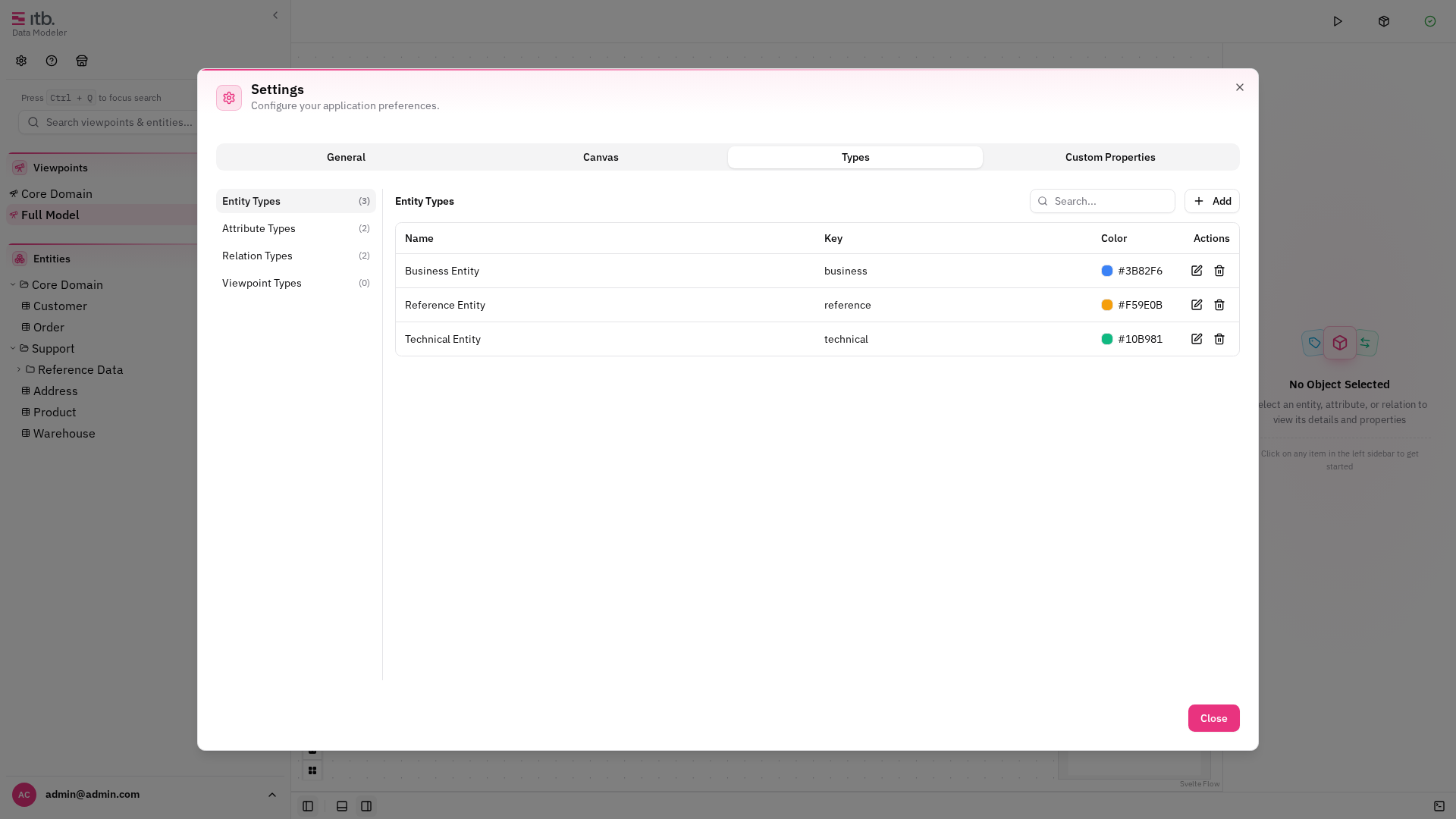Toggle the bottom panel layout icon
The height and width of the screenshot is (819, 1456).
click(x=342, y=806)
